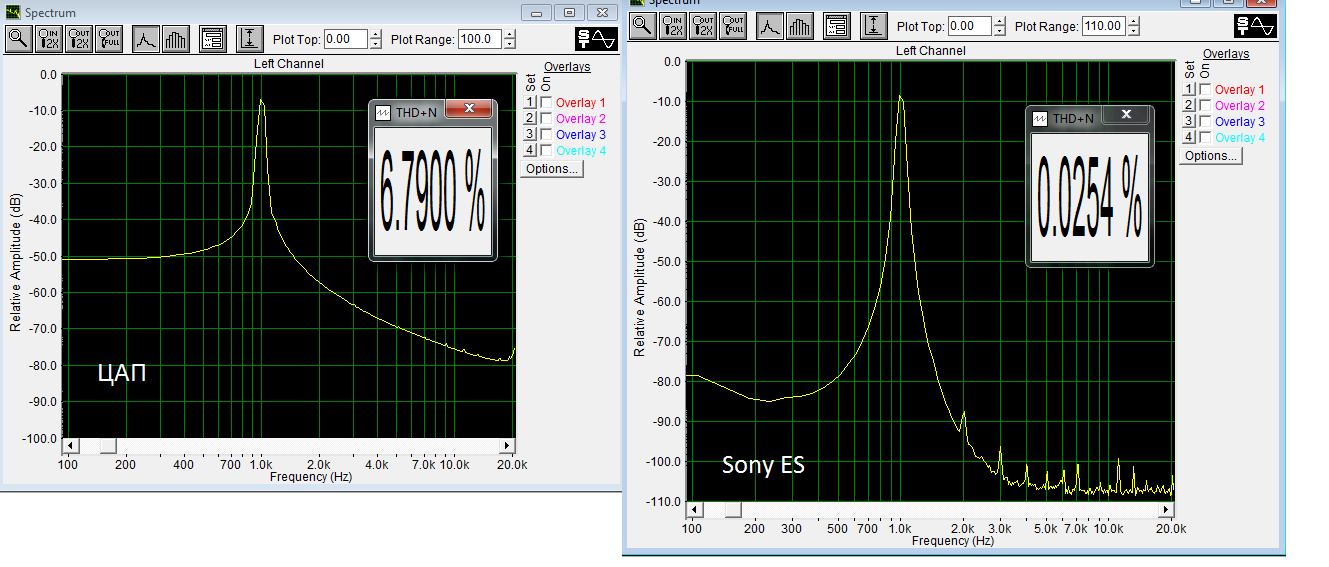The image size is (1329, 567).
Task: Click Overlays heading in right window
Action: point(1226,54)
